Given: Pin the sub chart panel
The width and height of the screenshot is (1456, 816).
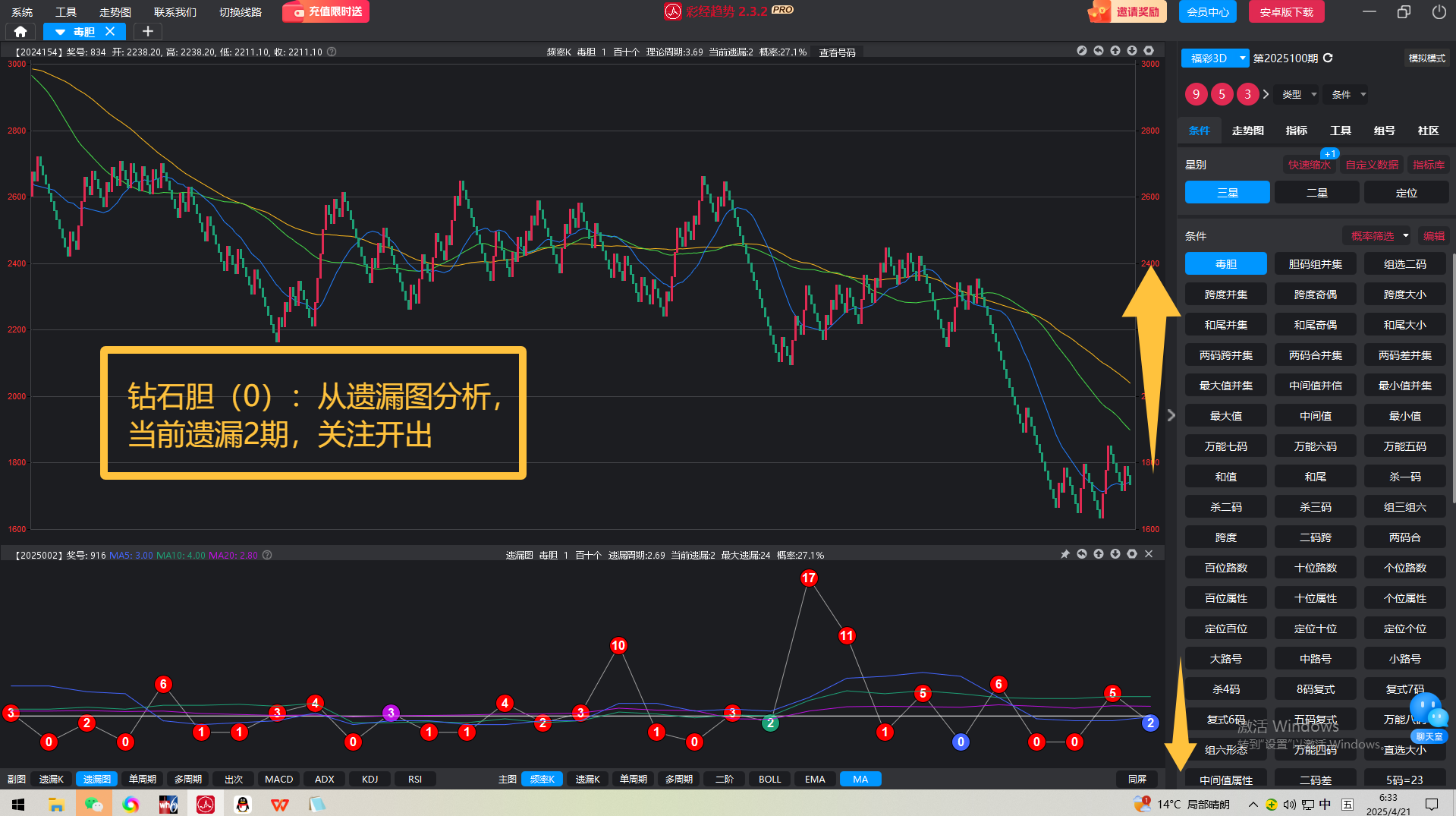Looking at the screenshot, I should 1065,554.
